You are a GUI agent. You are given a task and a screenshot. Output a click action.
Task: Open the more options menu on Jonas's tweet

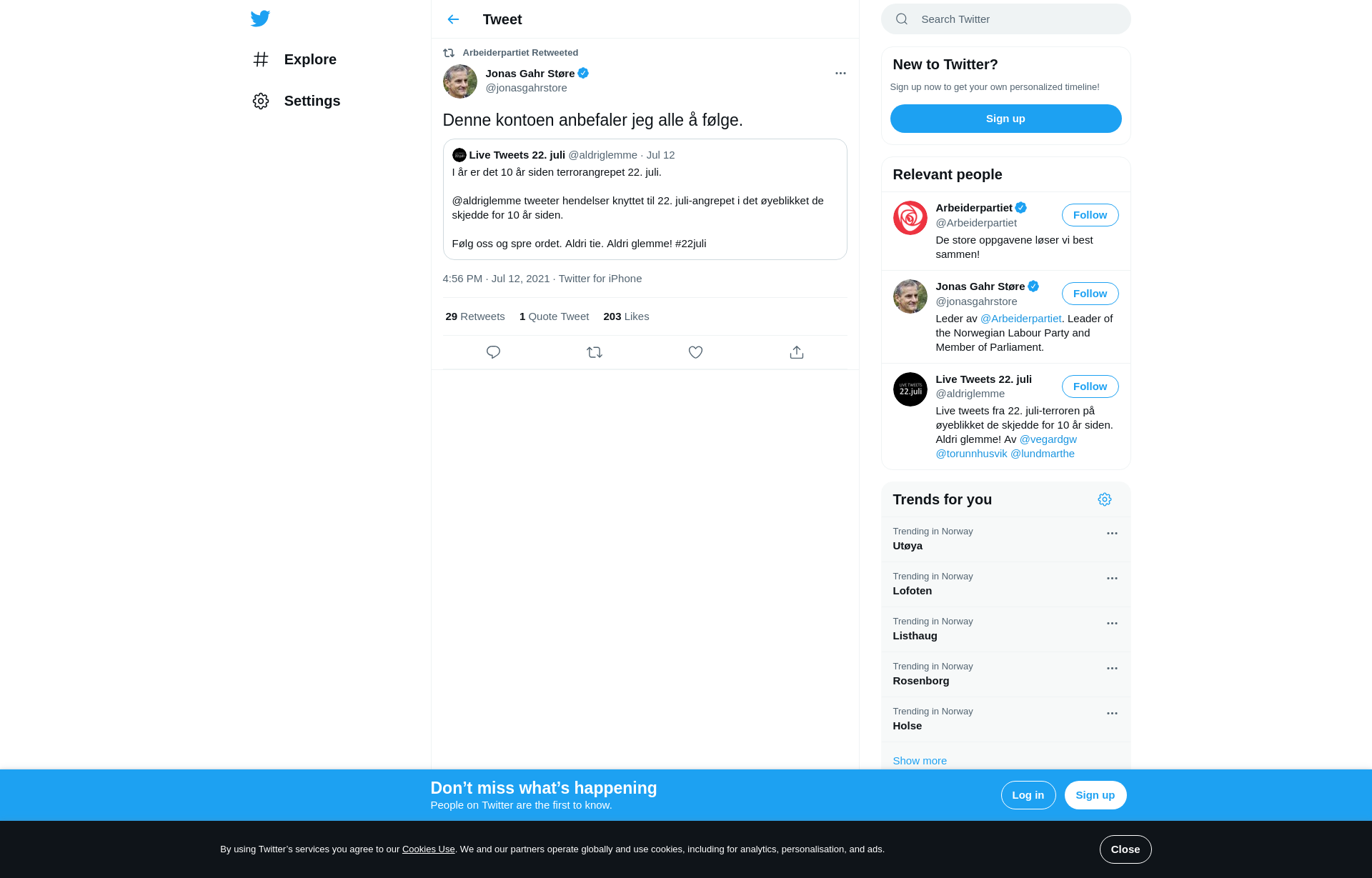840,74
